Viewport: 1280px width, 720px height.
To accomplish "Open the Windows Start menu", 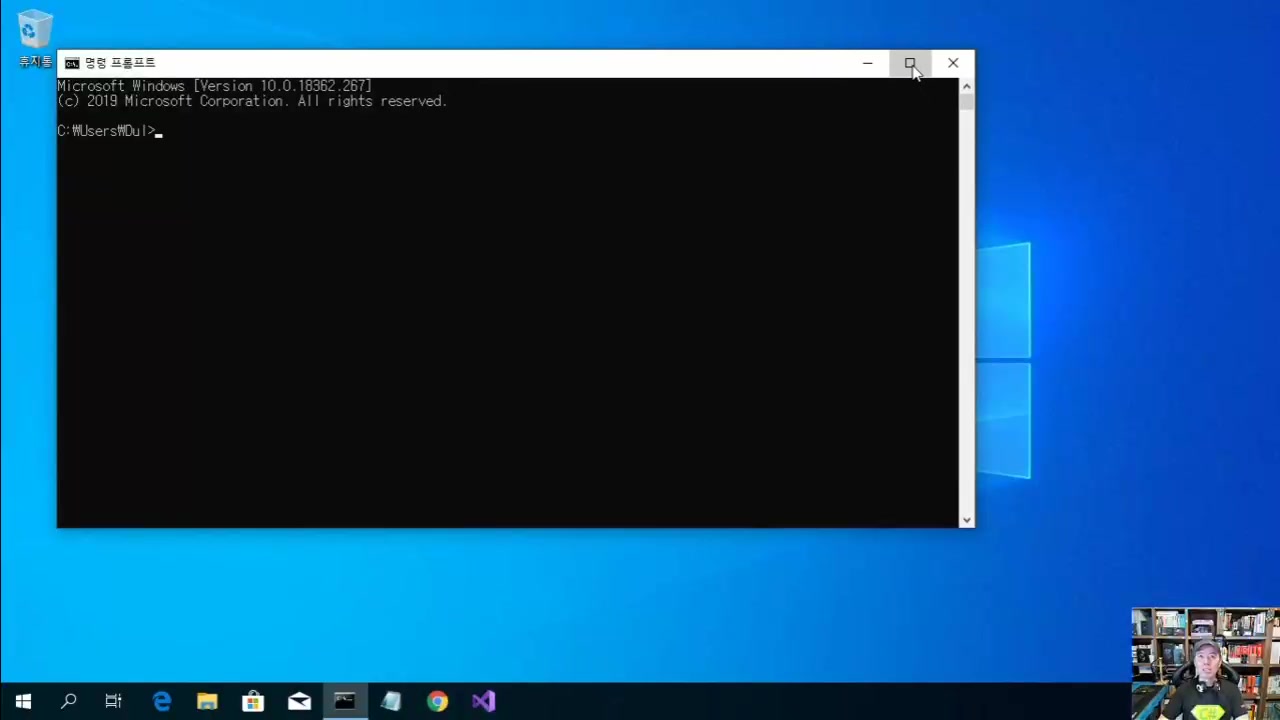I will click(x=23, y=701).
